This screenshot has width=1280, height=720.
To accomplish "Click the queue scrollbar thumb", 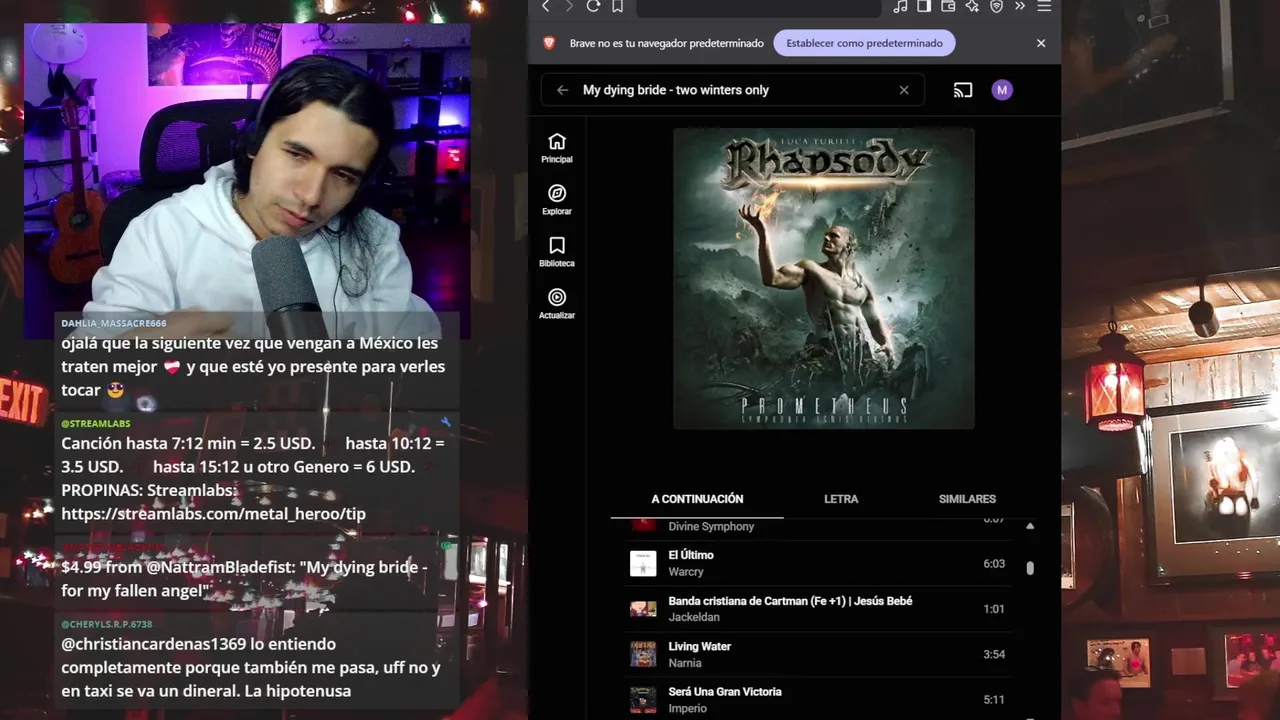I will point(1030,568).
